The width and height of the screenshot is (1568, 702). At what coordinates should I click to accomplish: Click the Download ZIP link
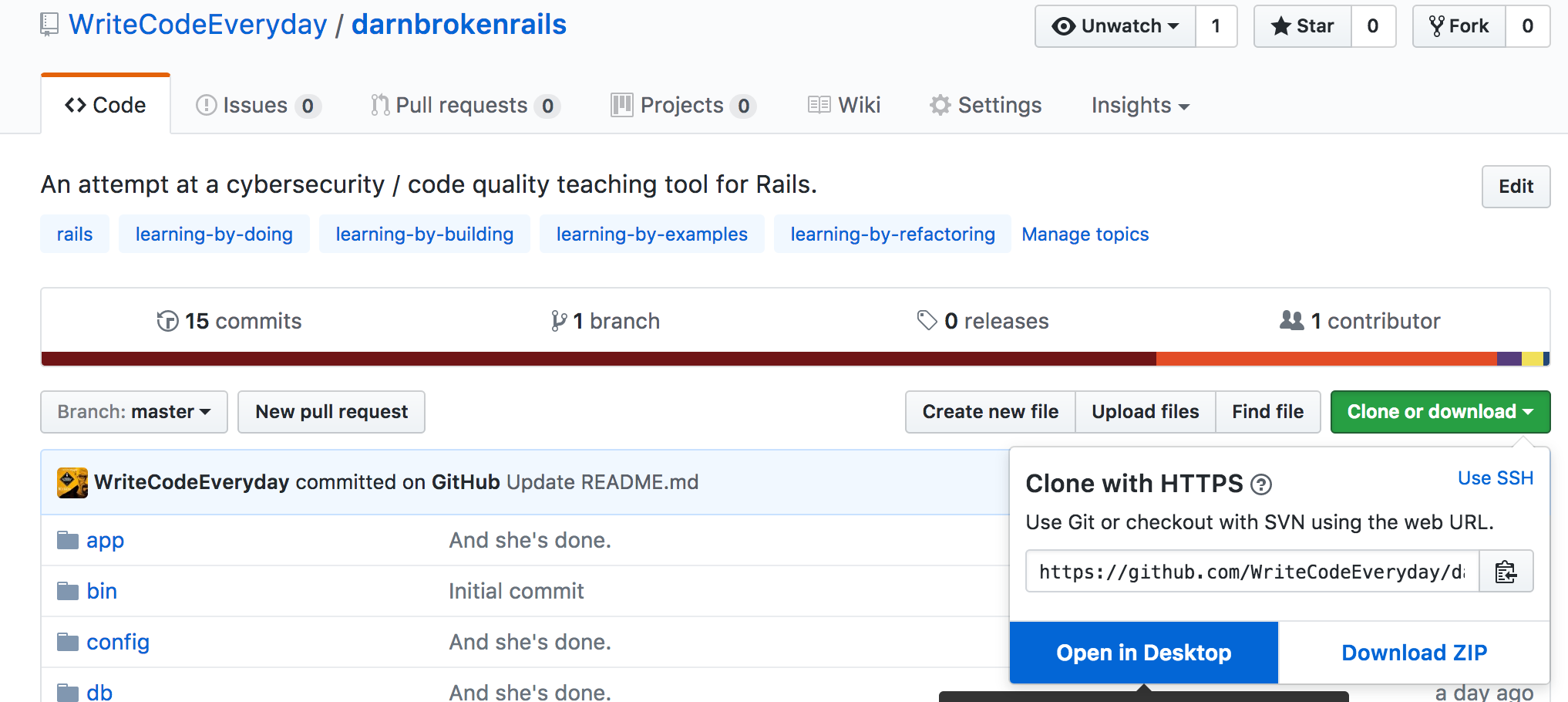coord(1414,653)
